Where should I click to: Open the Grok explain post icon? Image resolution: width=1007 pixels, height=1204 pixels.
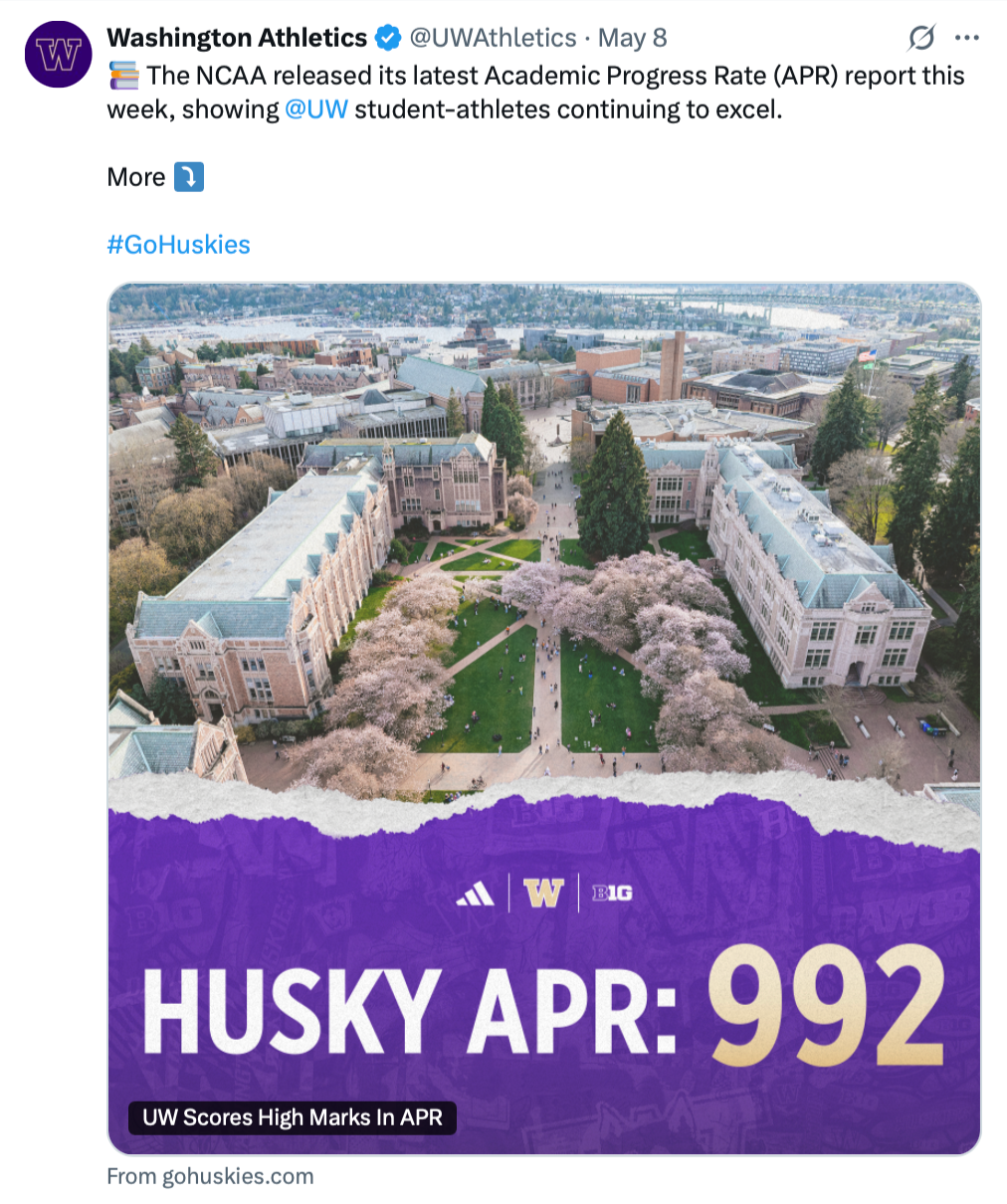tap(921, 39)
